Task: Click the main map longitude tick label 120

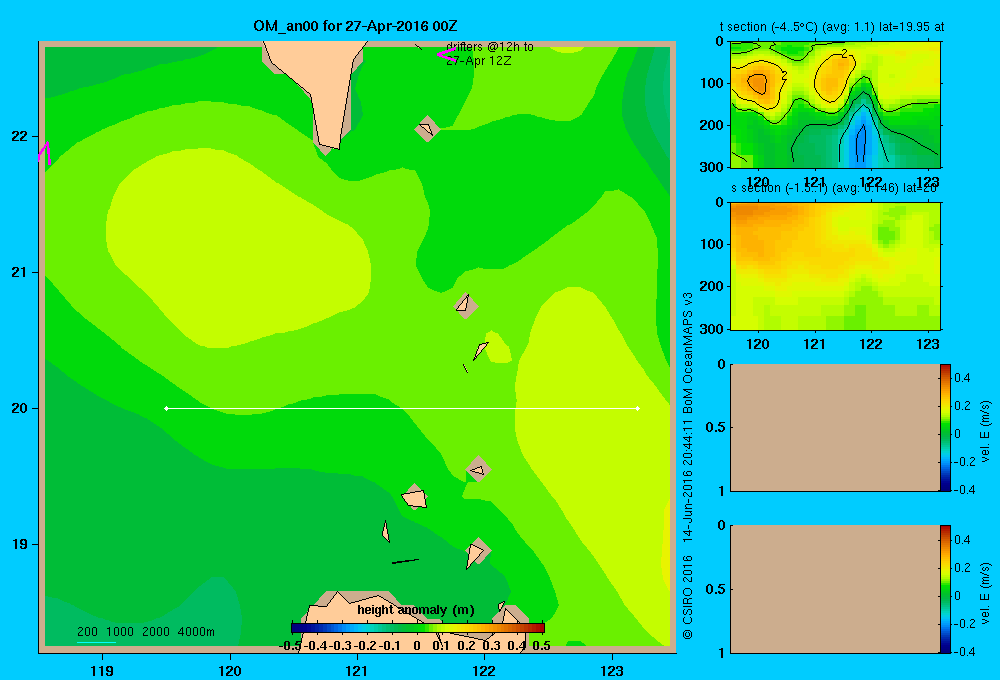Action: tap(230, 670)
